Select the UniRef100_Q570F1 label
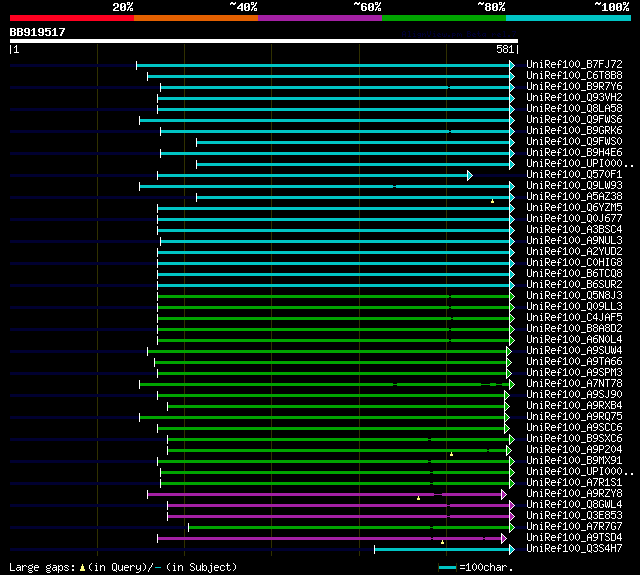This screenshot has height=575, width=640. 574,175
